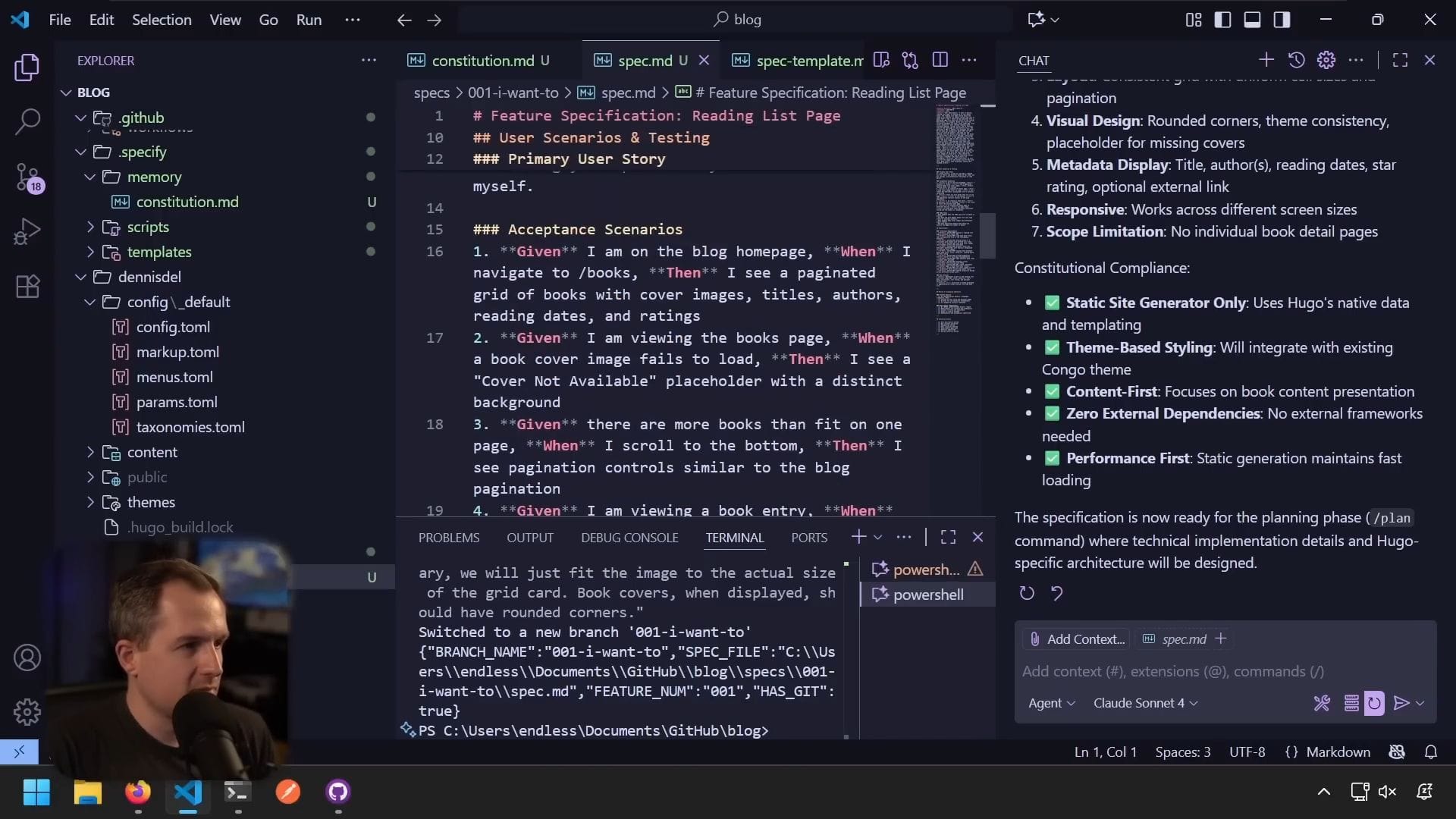Open the Search view in activity bar
Image resolution: width=1456 pixels, height=819 pixels.
[27, 121]
